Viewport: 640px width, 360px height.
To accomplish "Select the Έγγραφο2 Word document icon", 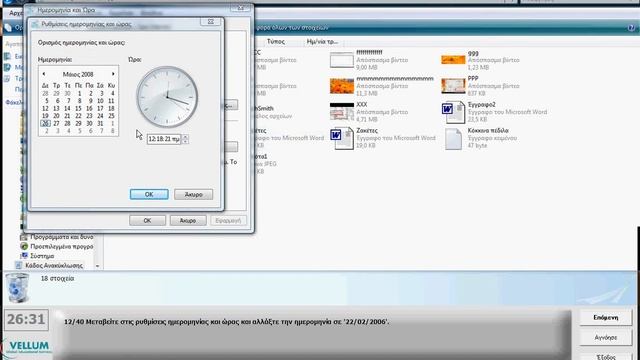I will [453, 112].
